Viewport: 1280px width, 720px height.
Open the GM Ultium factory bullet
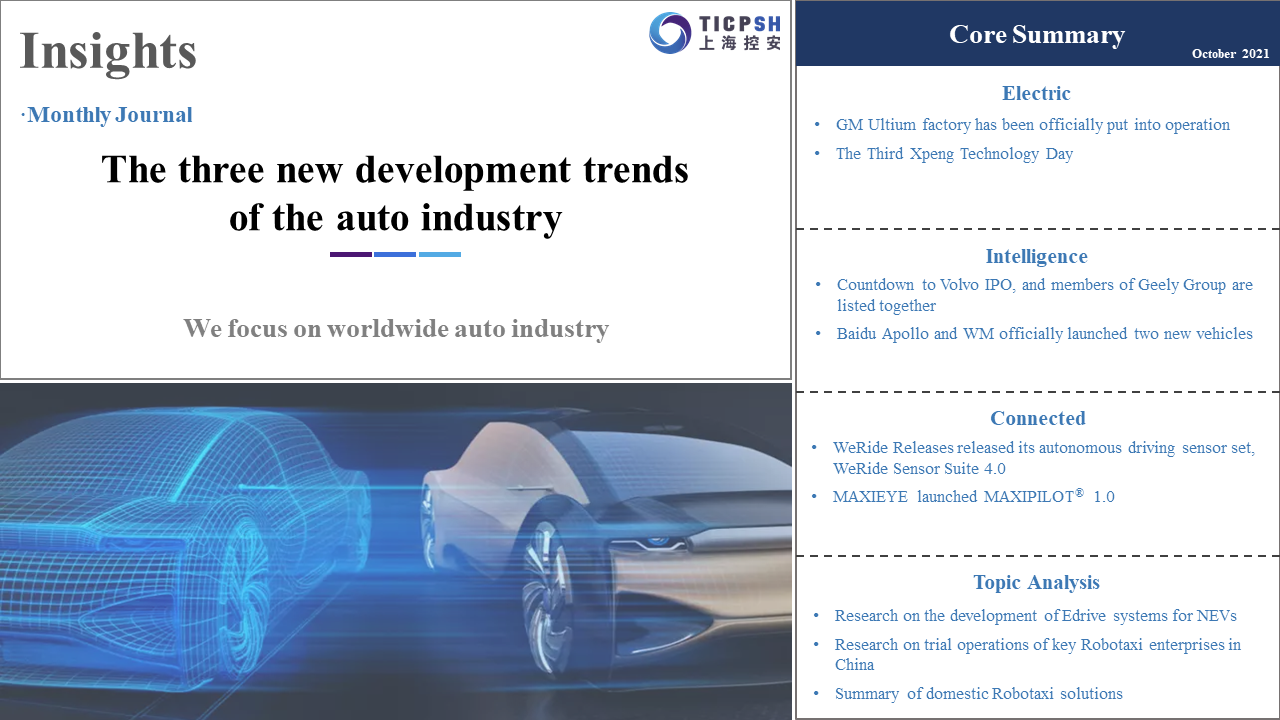(1033, 125)
